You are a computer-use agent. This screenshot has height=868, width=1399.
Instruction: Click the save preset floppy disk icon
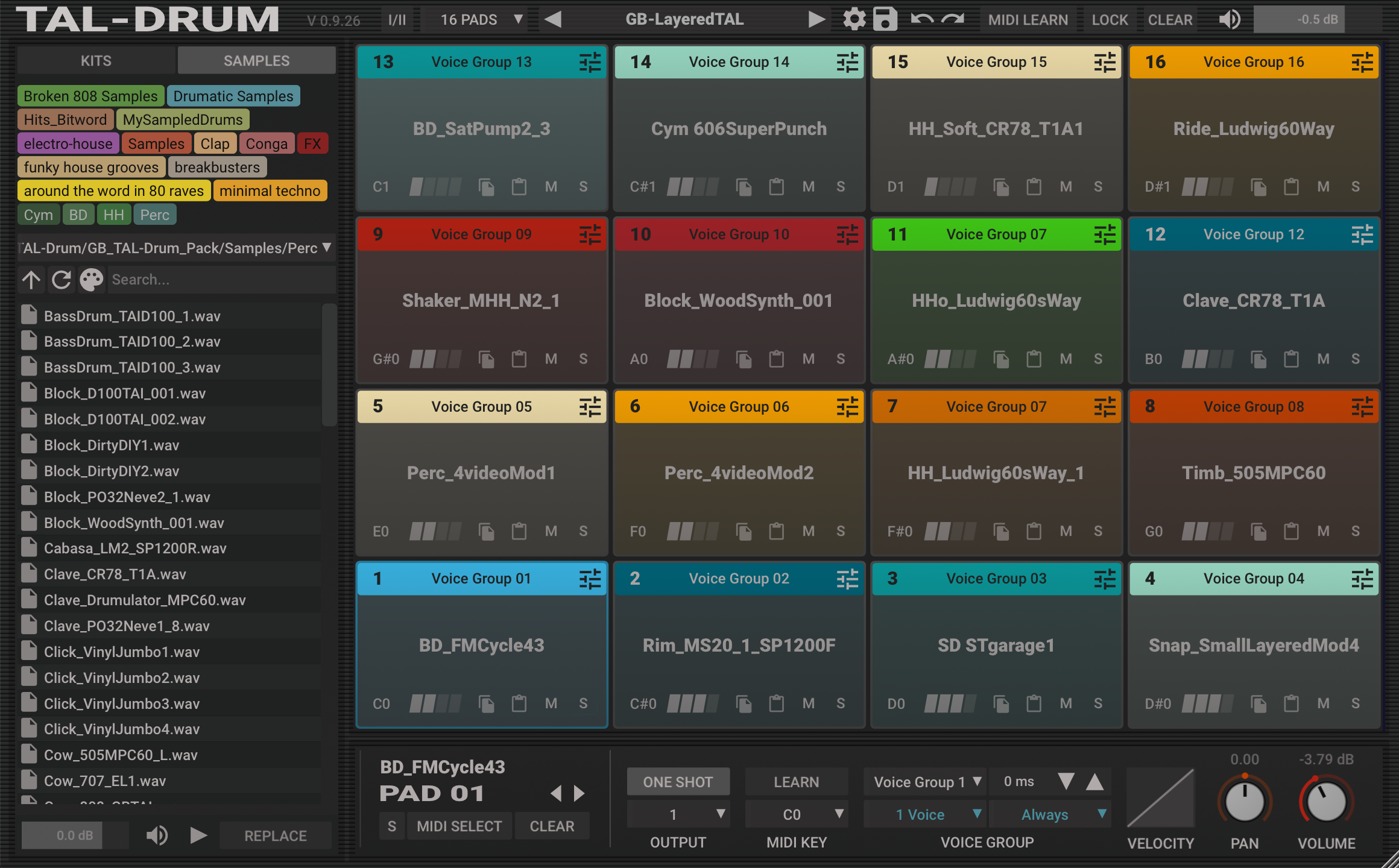coord(885,19)
